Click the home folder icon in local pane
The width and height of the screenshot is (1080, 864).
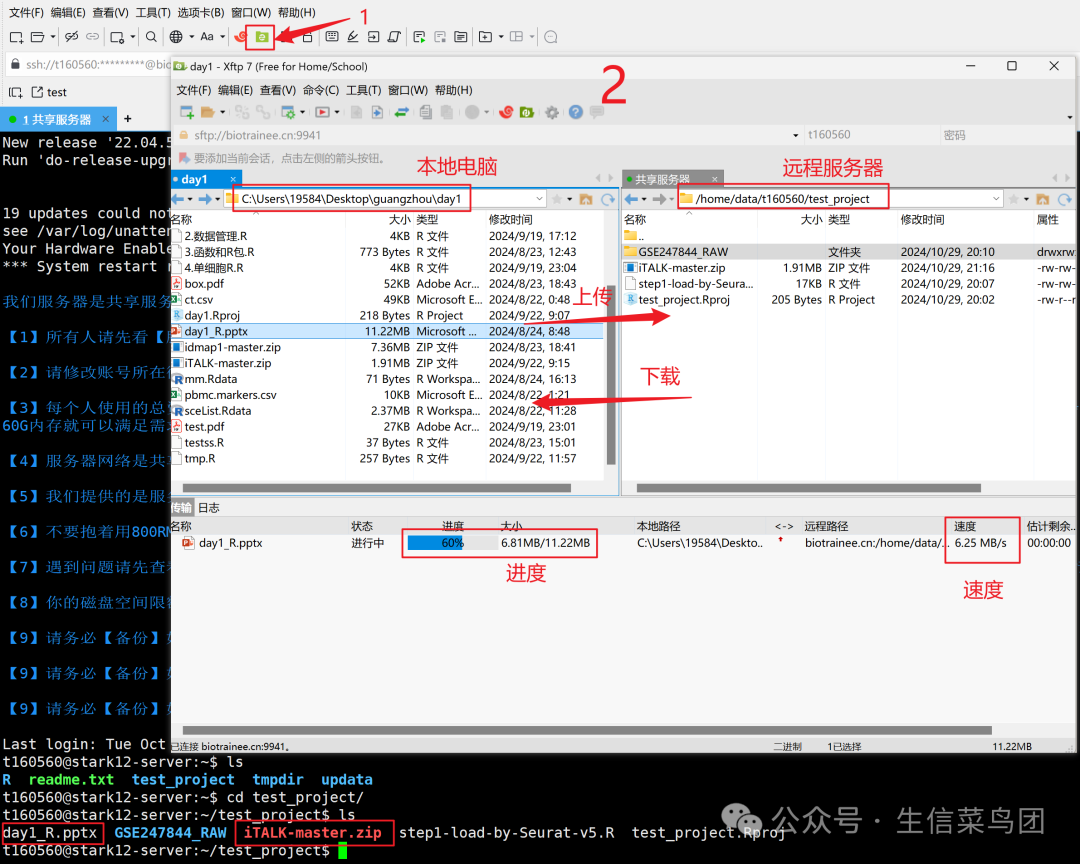pyautogui.click(x=585, y=199)
